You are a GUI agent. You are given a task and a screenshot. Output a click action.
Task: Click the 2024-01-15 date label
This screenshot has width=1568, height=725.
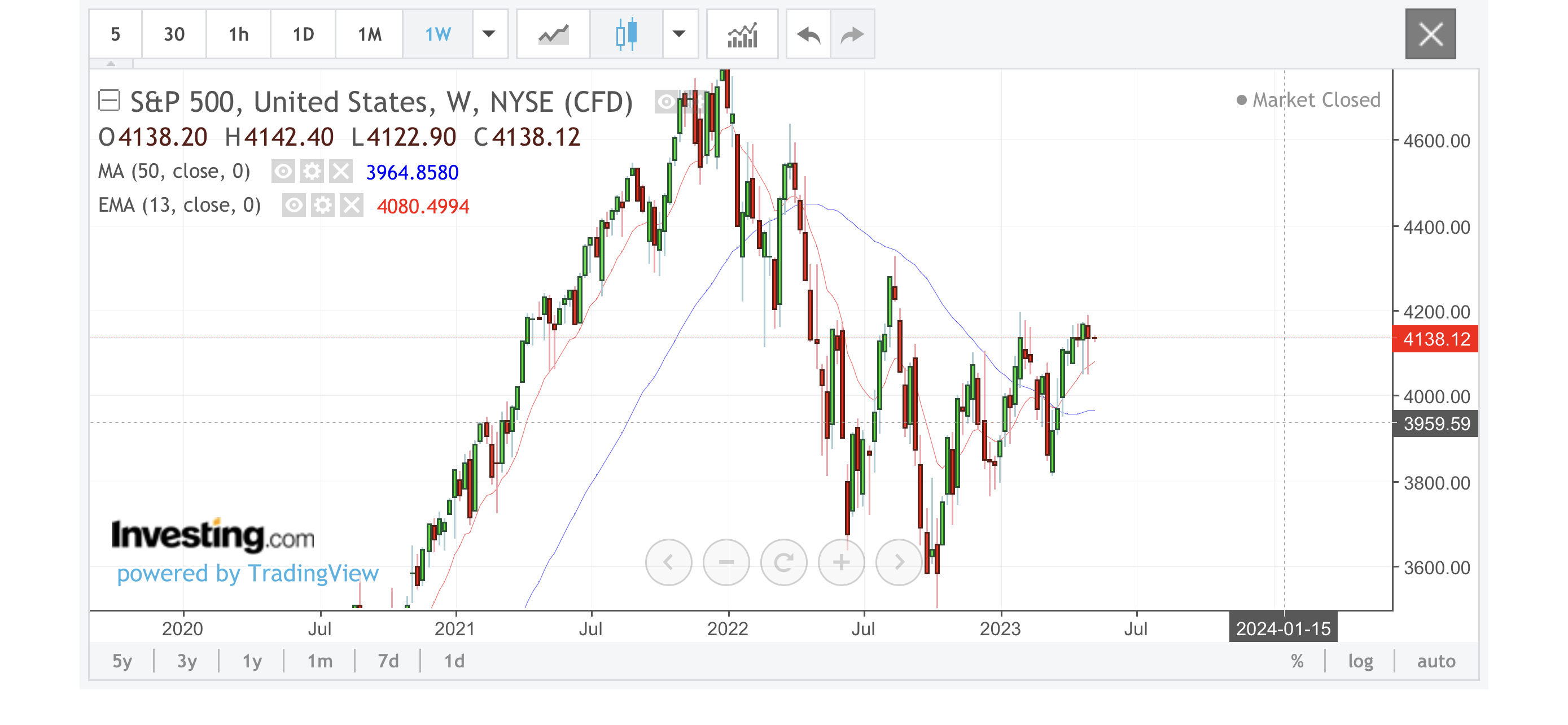pyautogui.click(x=1283, y=628)
